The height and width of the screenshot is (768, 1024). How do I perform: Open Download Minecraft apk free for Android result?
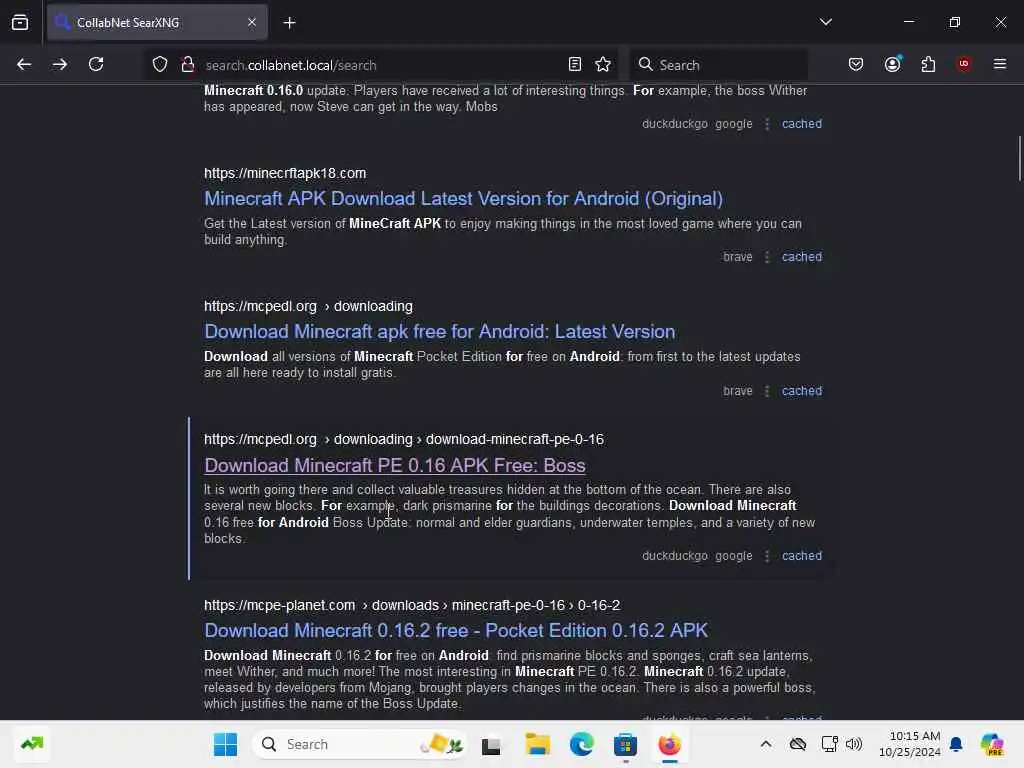coord(440,332)
